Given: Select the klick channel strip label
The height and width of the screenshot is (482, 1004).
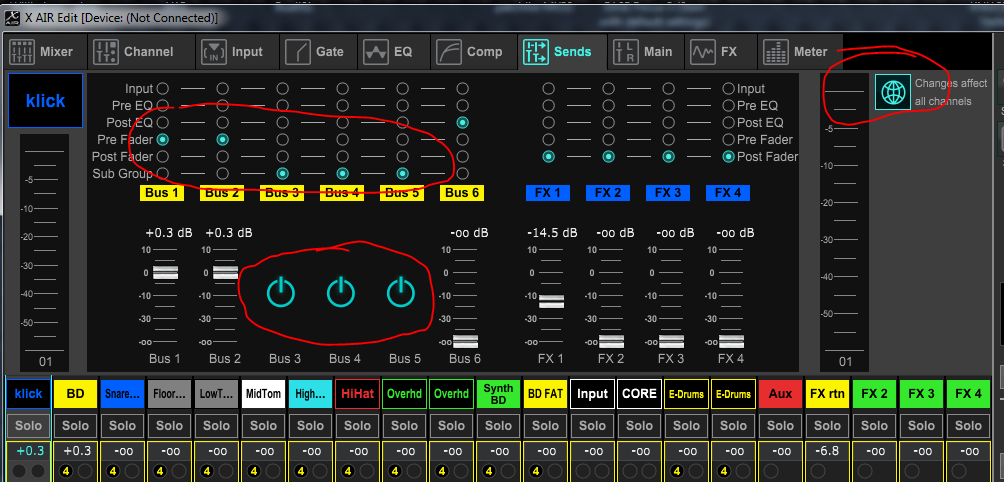Looking at the screenshot, I should coord(28,394).
